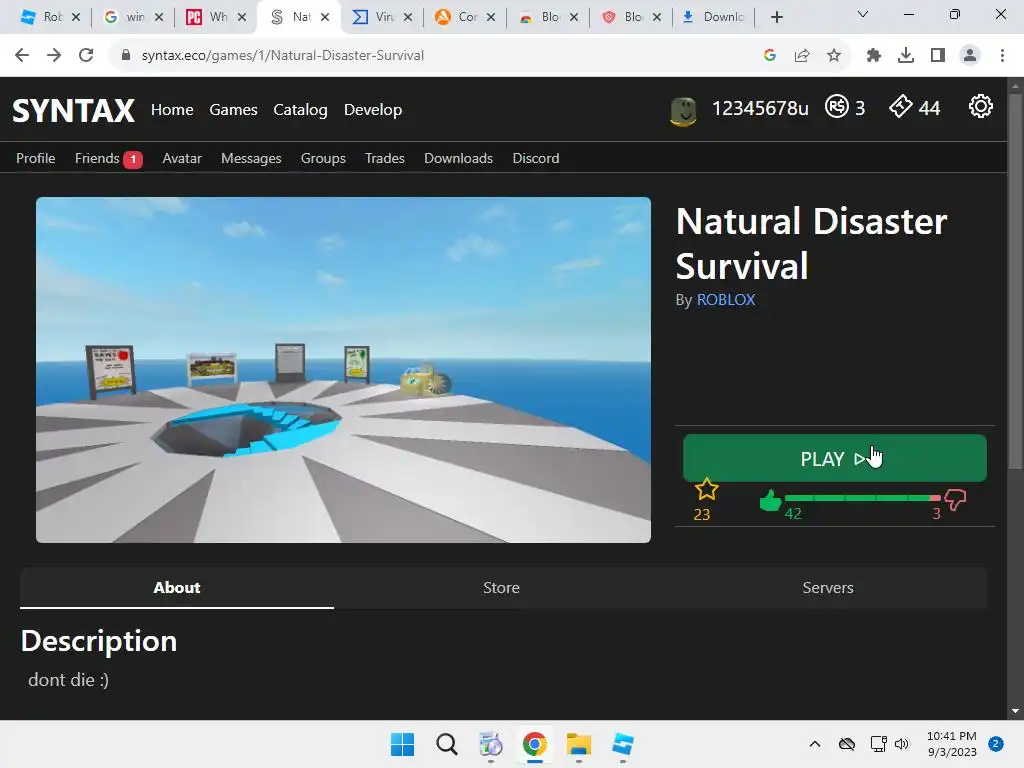Open the settings gear icon
The width and height of the screenshot is (1024, 768).
pyautogui.click(x=980, y=106)
